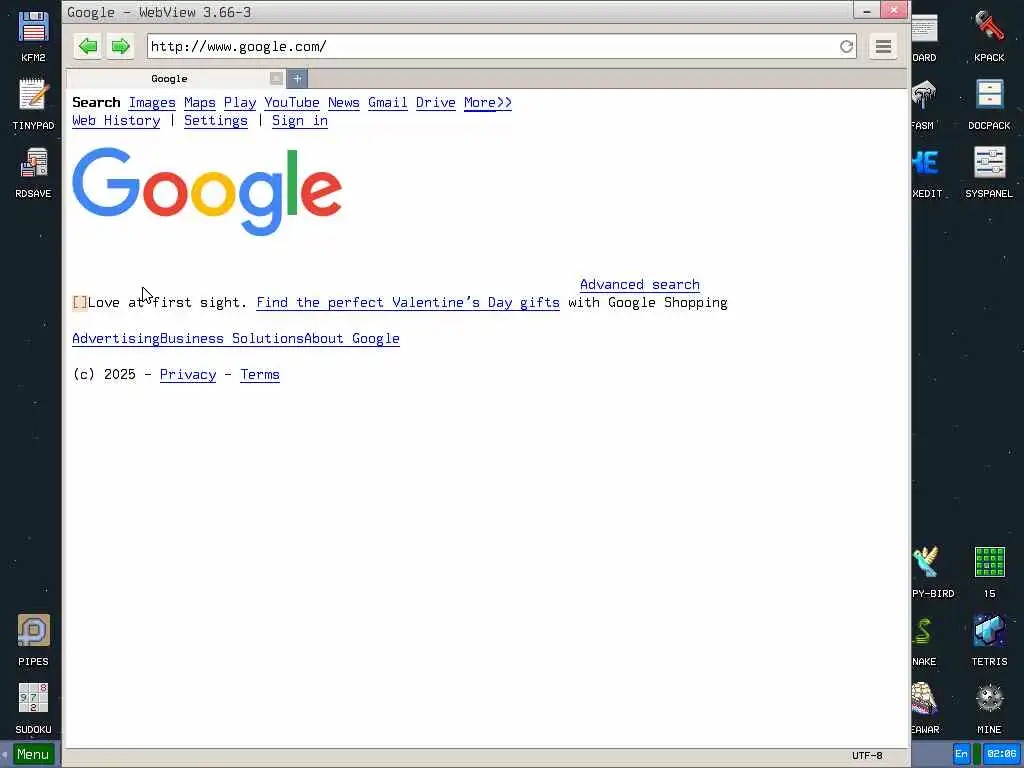Launch TINYPAD from the desktop
The height and width of the screenshot is (768, 1024).
(x=33, y=104)
